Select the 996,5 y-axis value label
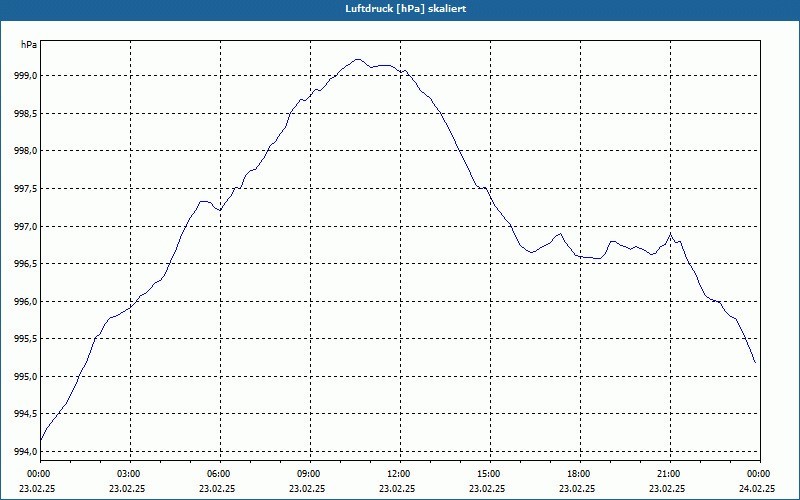This screenshot has width=800, height=500. 25,264
